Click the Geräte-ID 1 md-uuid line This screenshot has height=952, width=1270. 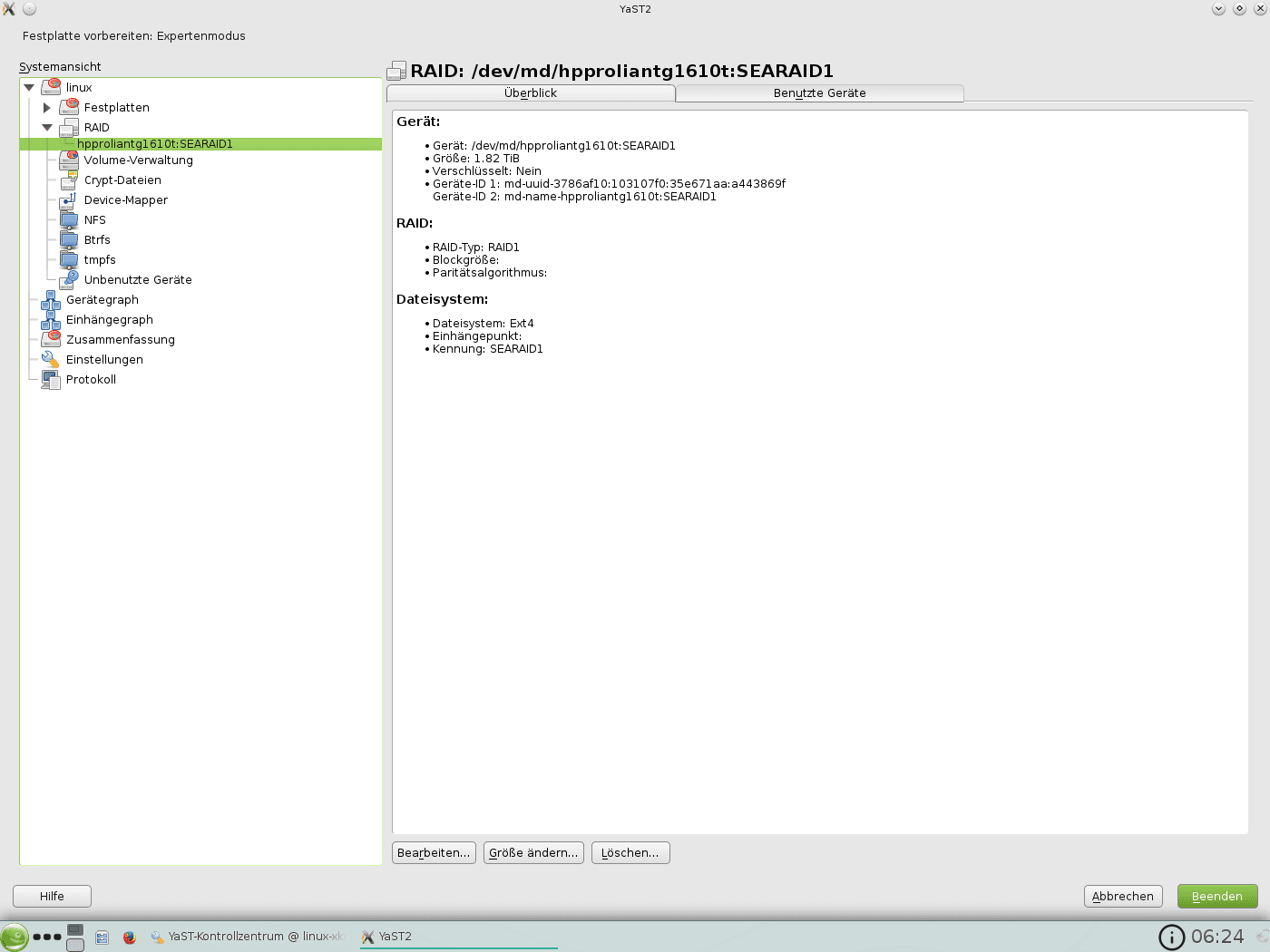pos(610,183)
